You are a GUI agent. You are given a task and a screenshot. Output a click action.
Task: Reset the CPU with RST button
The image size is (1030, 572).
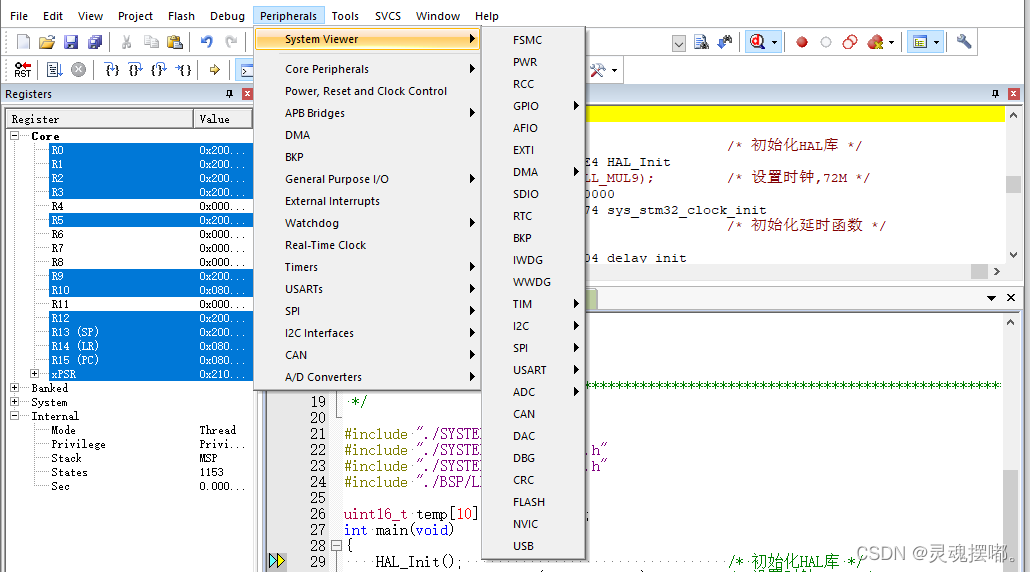pyautogui.click(x=23, y=70)
